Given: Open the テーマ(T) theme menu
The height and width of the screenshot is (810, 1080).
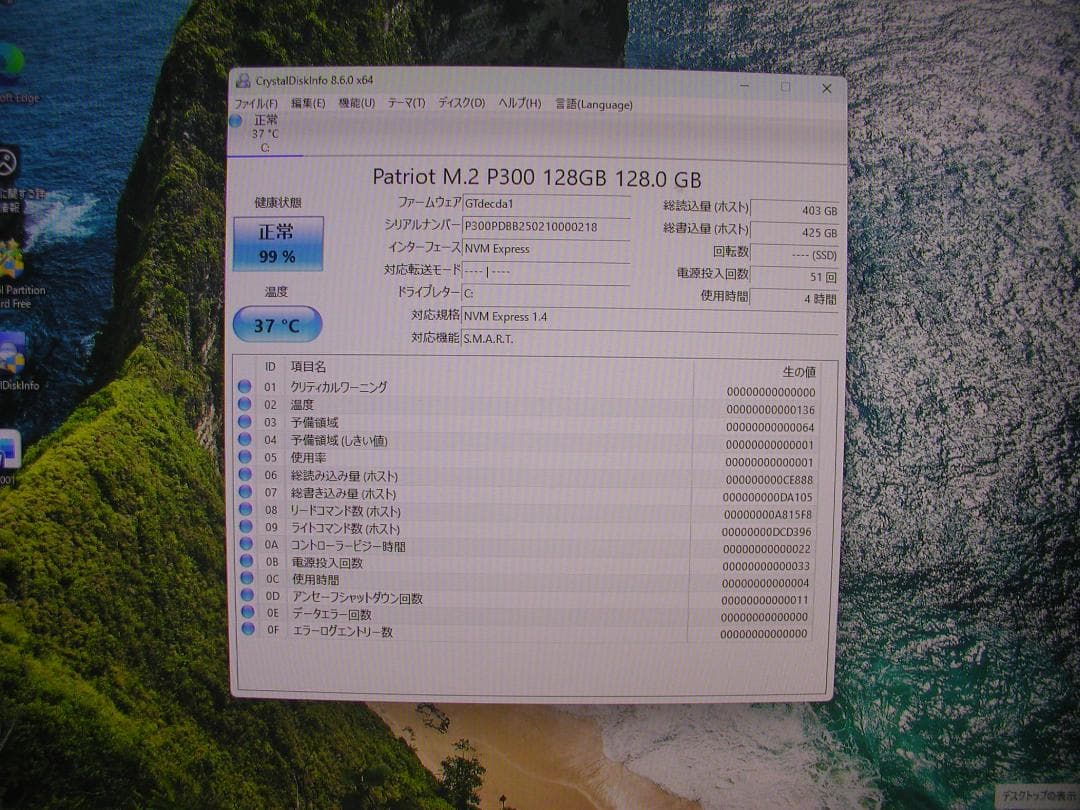Looking at the screenshot, I should (x=406, y=102).
